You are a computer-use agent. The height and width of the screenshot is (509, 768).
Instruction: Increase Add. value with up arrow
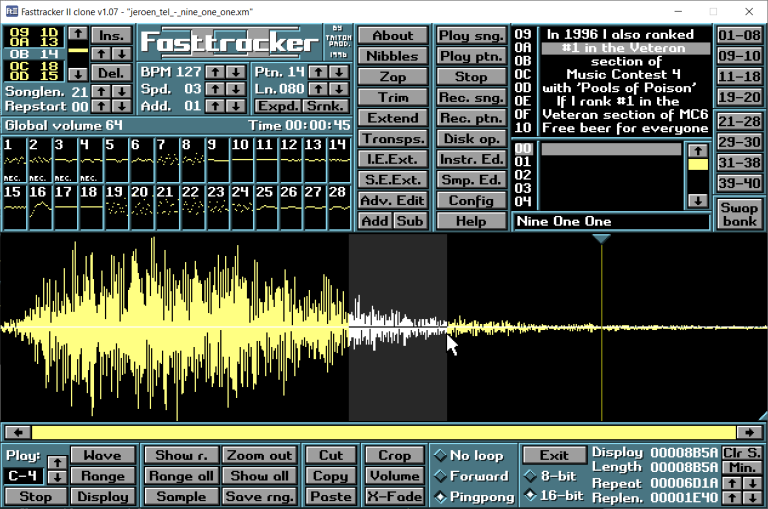[215, 106]
